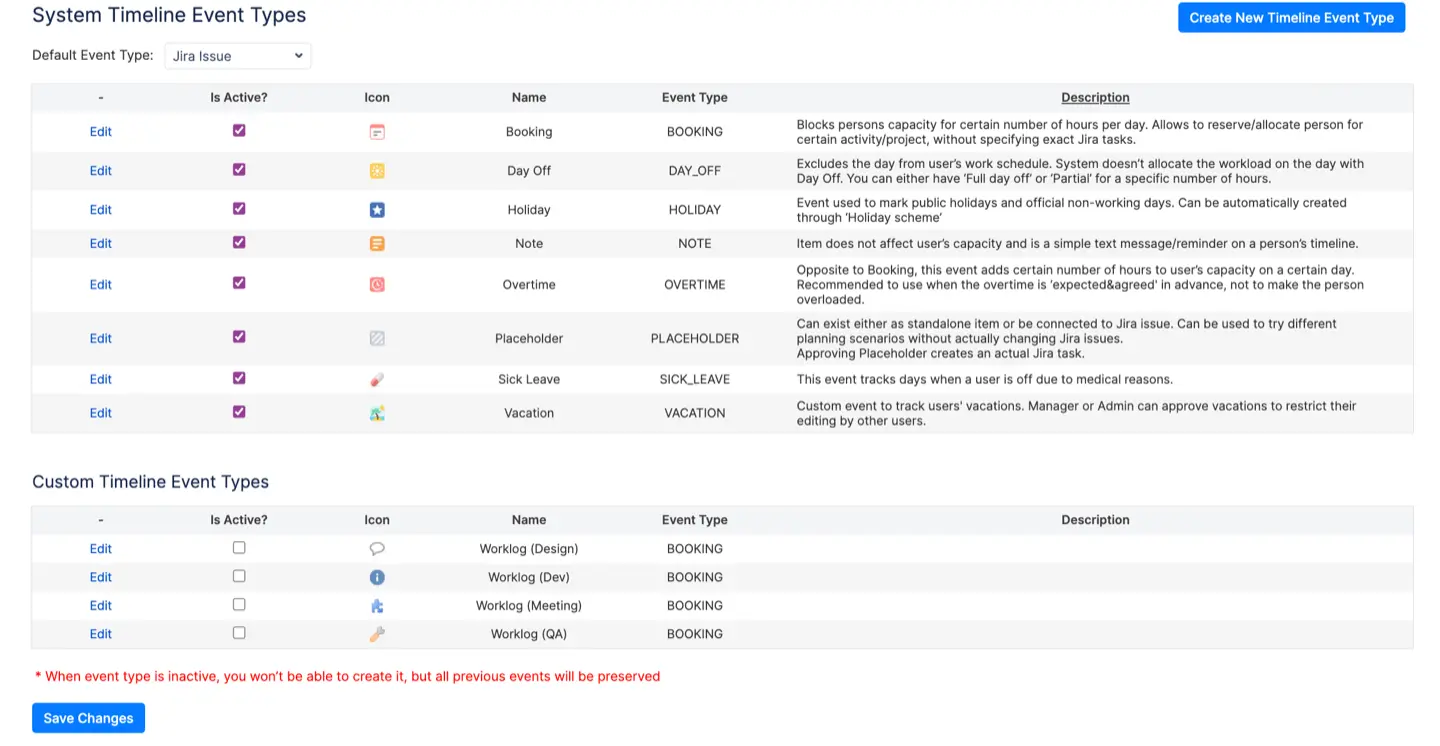Image resolution: width=1440 pixels, height=746 pixels.
Task: Disable the Placeholder event type checkbox
Action: click(239, 337)
